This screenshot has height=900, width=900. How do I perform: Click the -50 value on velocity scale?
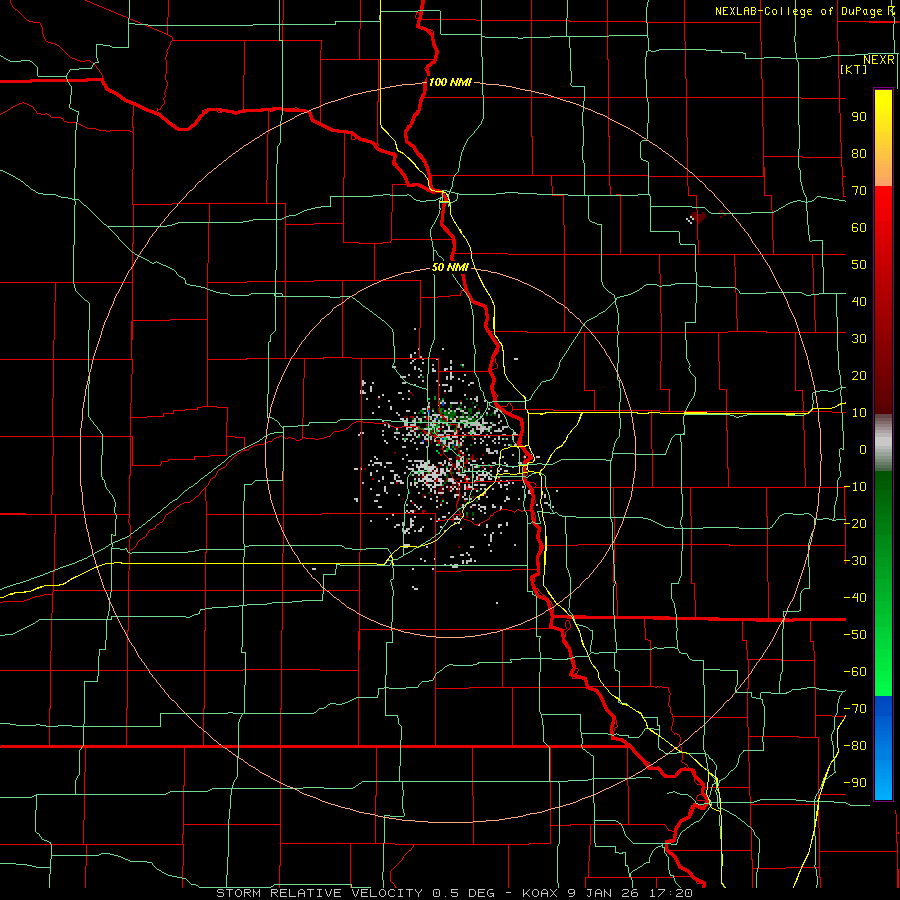[x=855, y=635]
